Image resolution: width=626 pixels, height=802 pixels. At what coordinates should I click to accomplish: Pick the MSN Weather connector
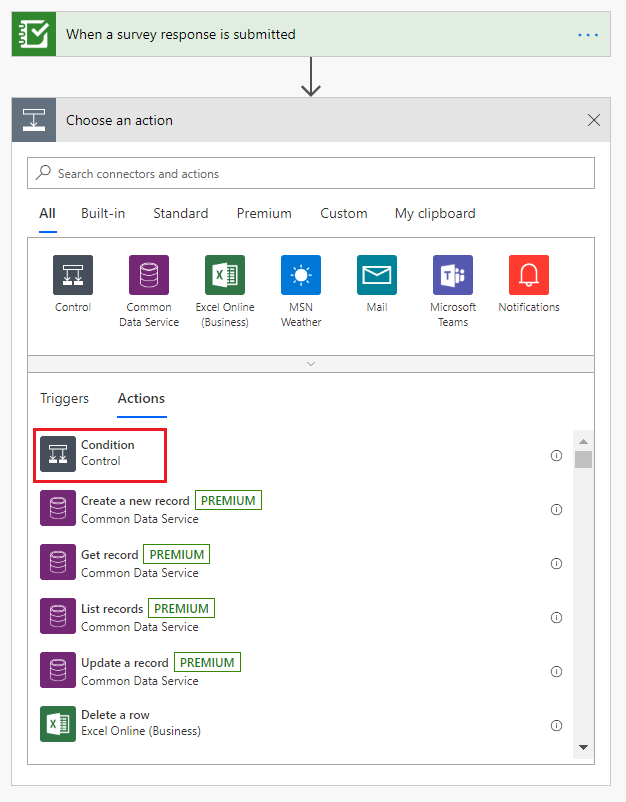tap(301, 275)
